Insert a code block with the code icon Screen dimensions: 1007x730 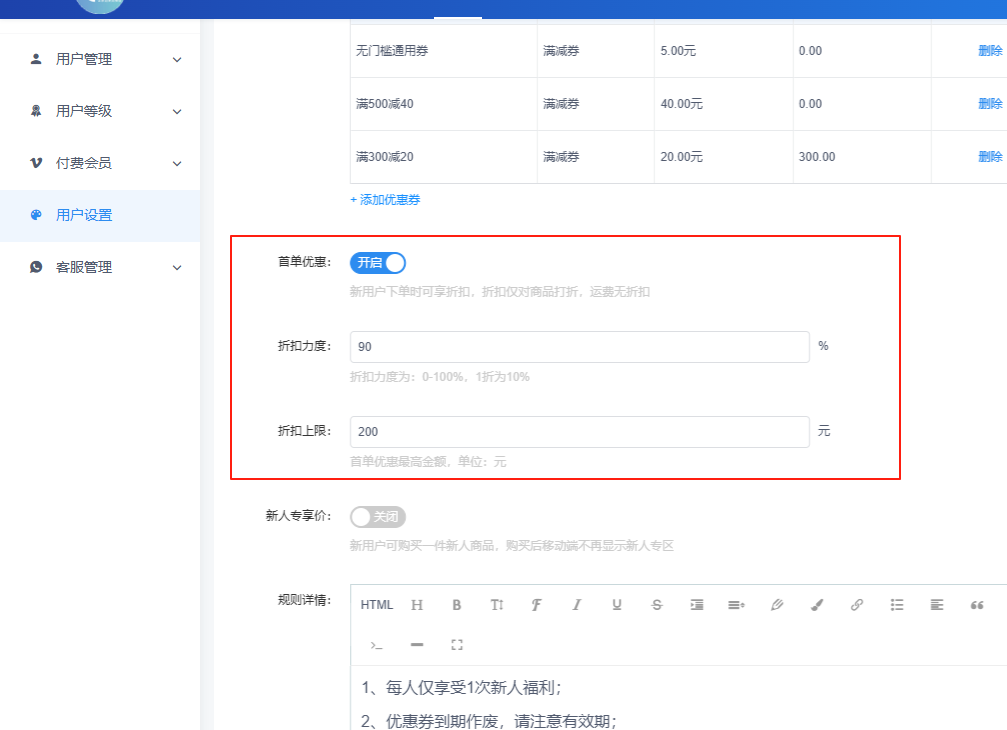pos(376,645)
